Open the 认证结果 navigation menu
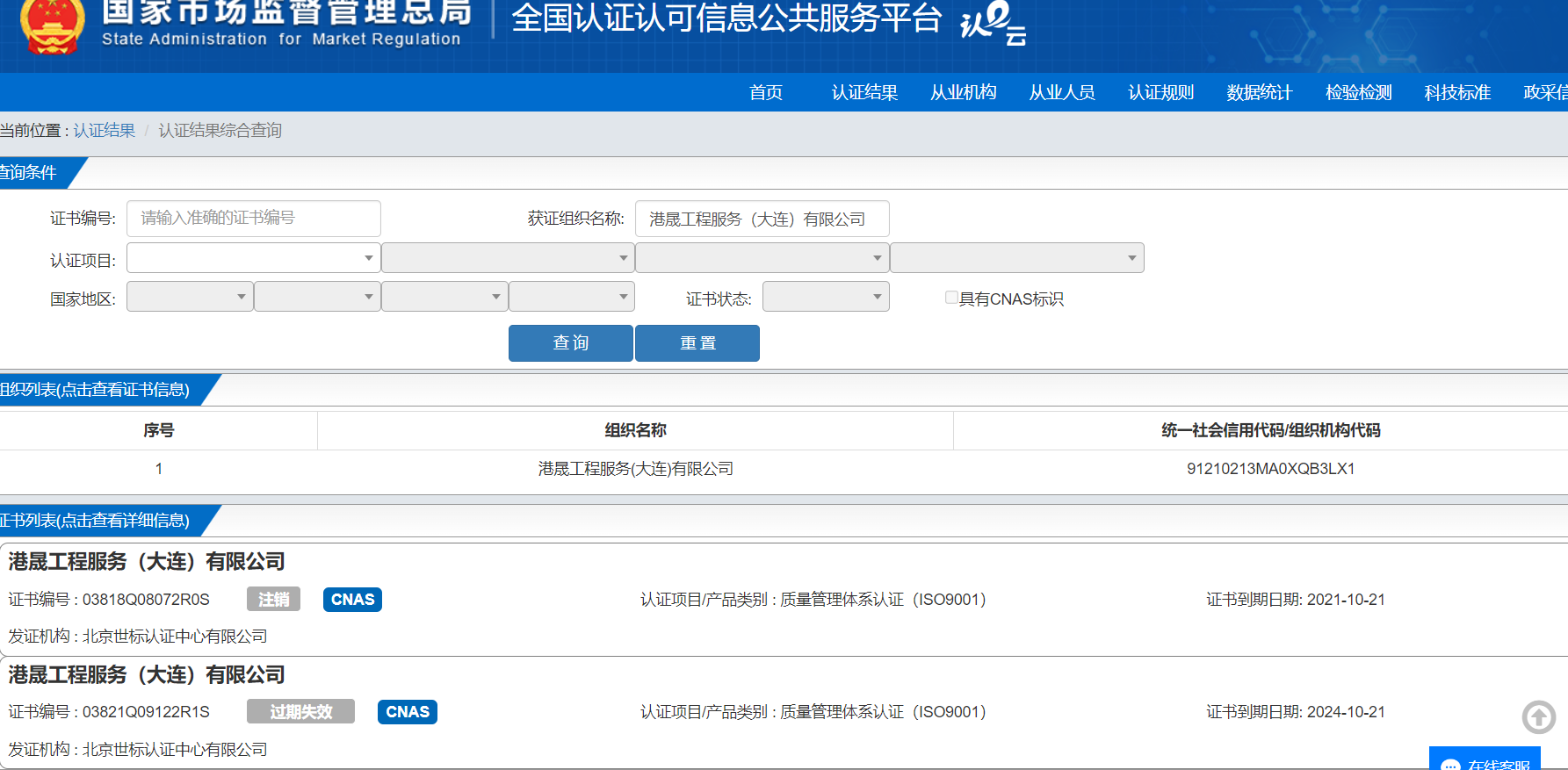The image size is (1568, 770). [864, 93]
